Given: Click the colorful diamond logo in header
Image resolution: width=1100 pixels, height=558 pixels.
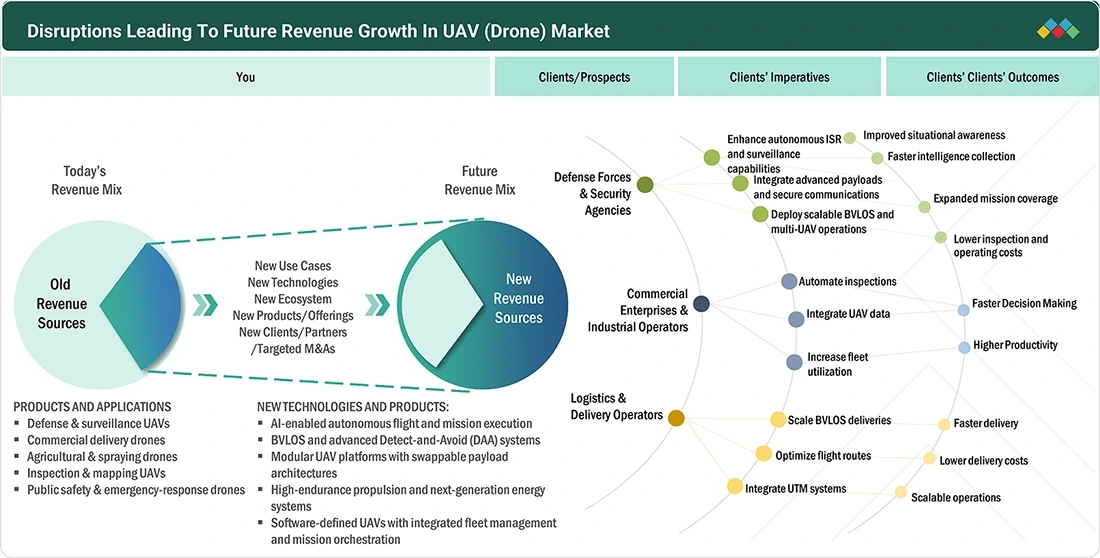Looking at the screenshot, I should coord(1058,29).
